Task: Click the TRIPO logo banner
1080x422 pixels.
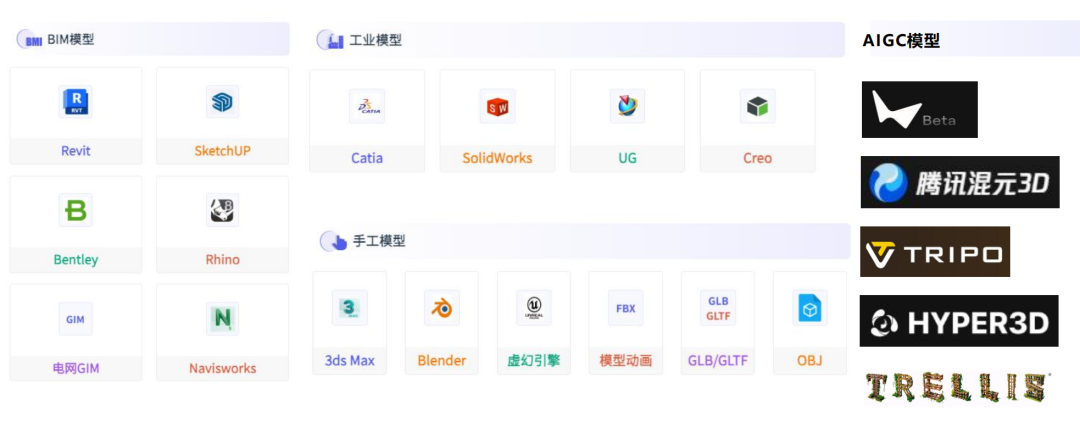Action: tap(935, 252)
